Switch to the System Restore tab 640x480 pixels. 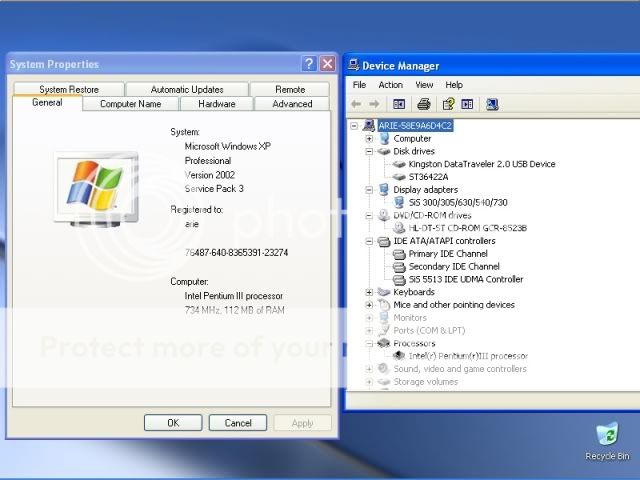69,89
